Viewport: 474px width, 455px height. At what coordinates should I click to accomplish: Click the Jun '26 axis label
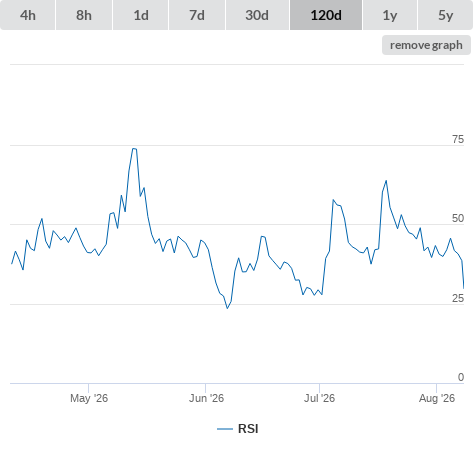click(206, 398)
